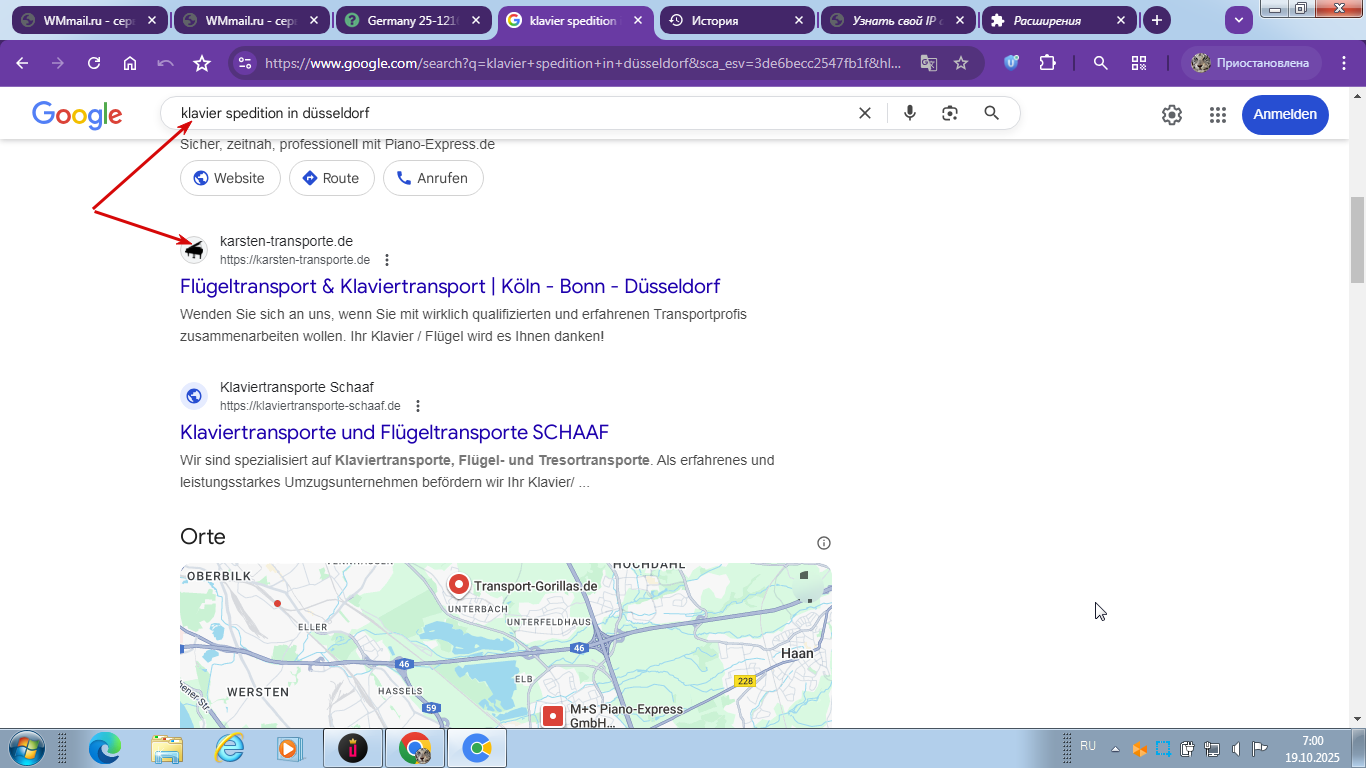Image resolution: width=1366 pixels, height=768 pixels.
Task: Launch Microsoft Edge from taskbar
Action: (x=105, y=748)
